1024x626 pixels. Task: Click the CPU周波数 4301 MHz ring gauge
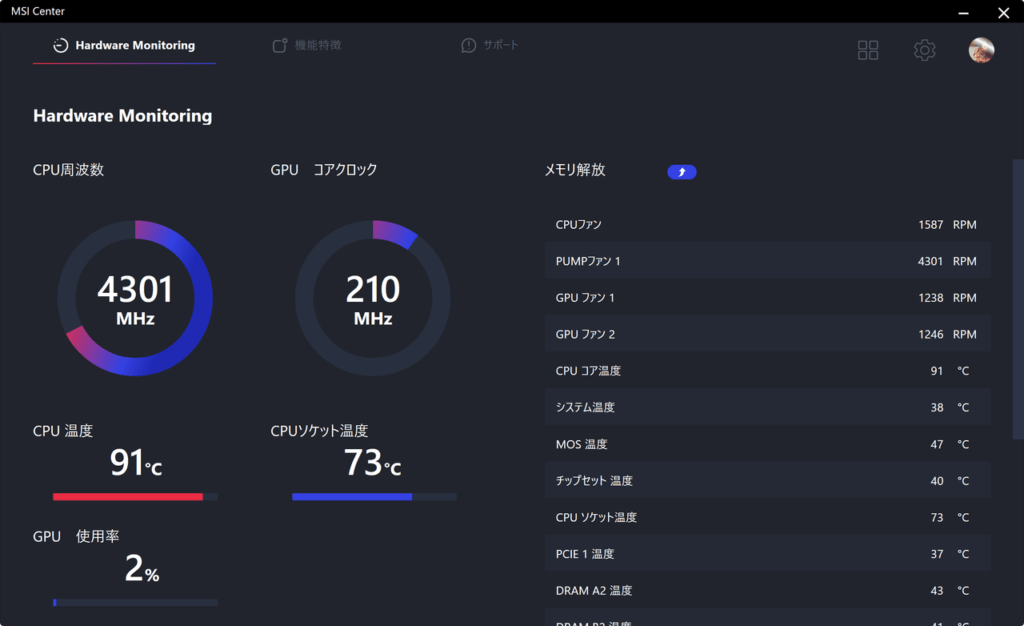pyautogui.click(x=135, y=298)
